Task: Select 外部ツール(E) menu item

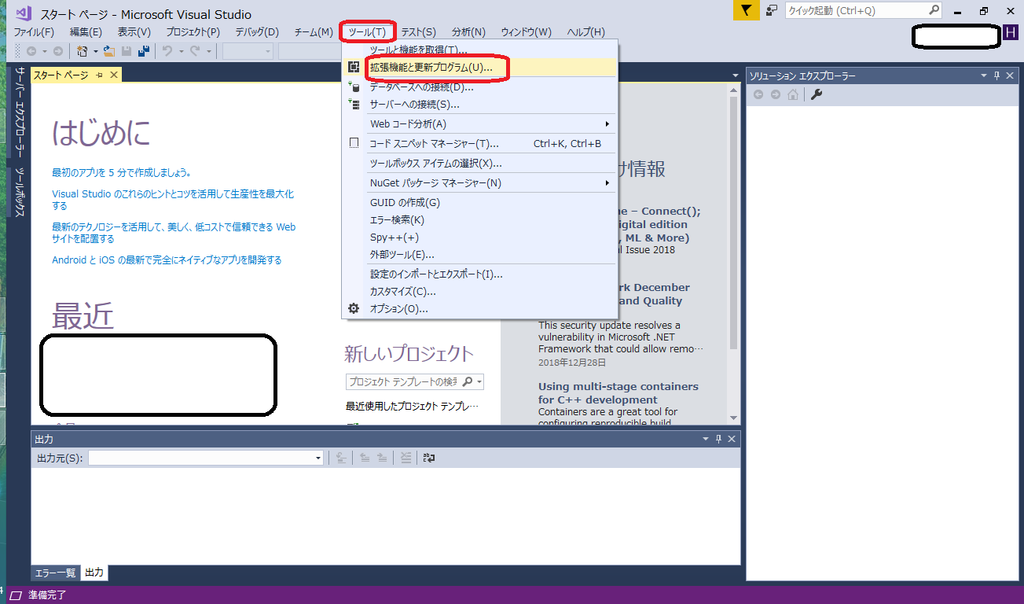Action: pos(479,255)
